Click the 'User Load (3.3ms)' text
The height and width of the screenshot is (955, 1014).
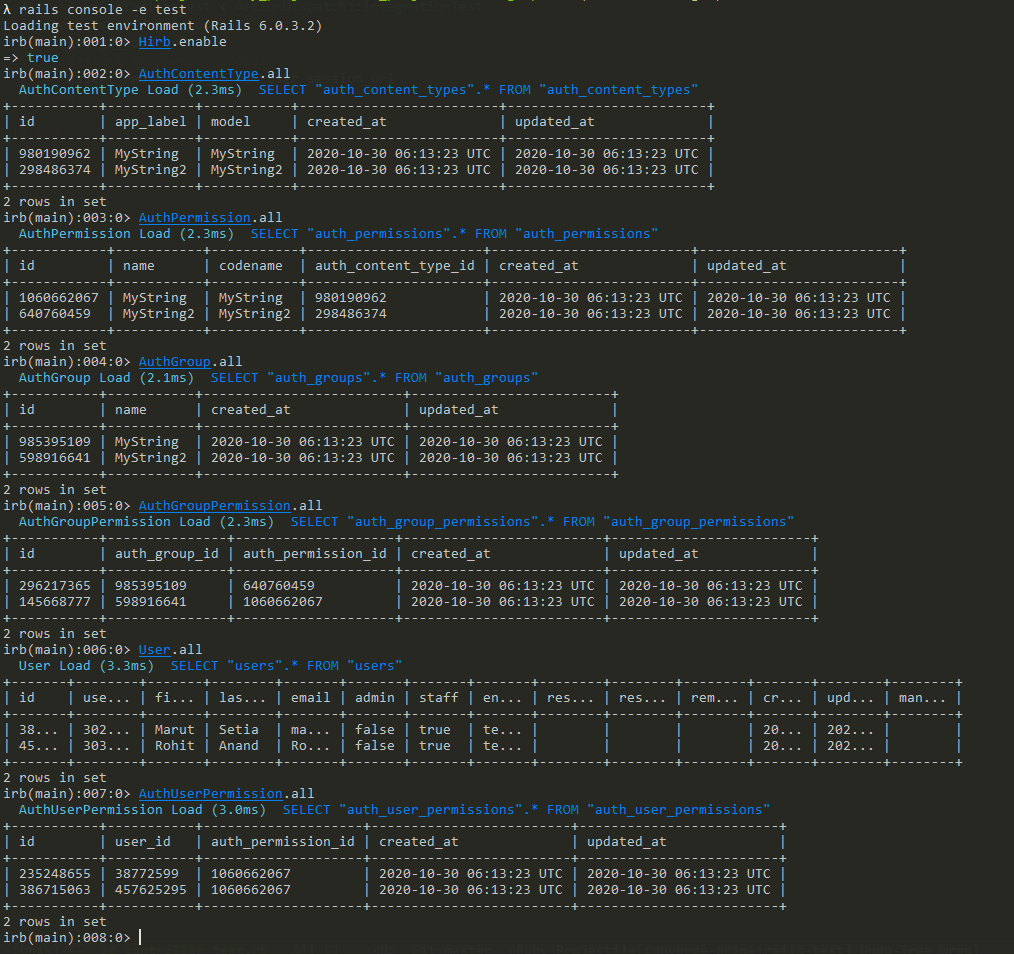(87, 666)
